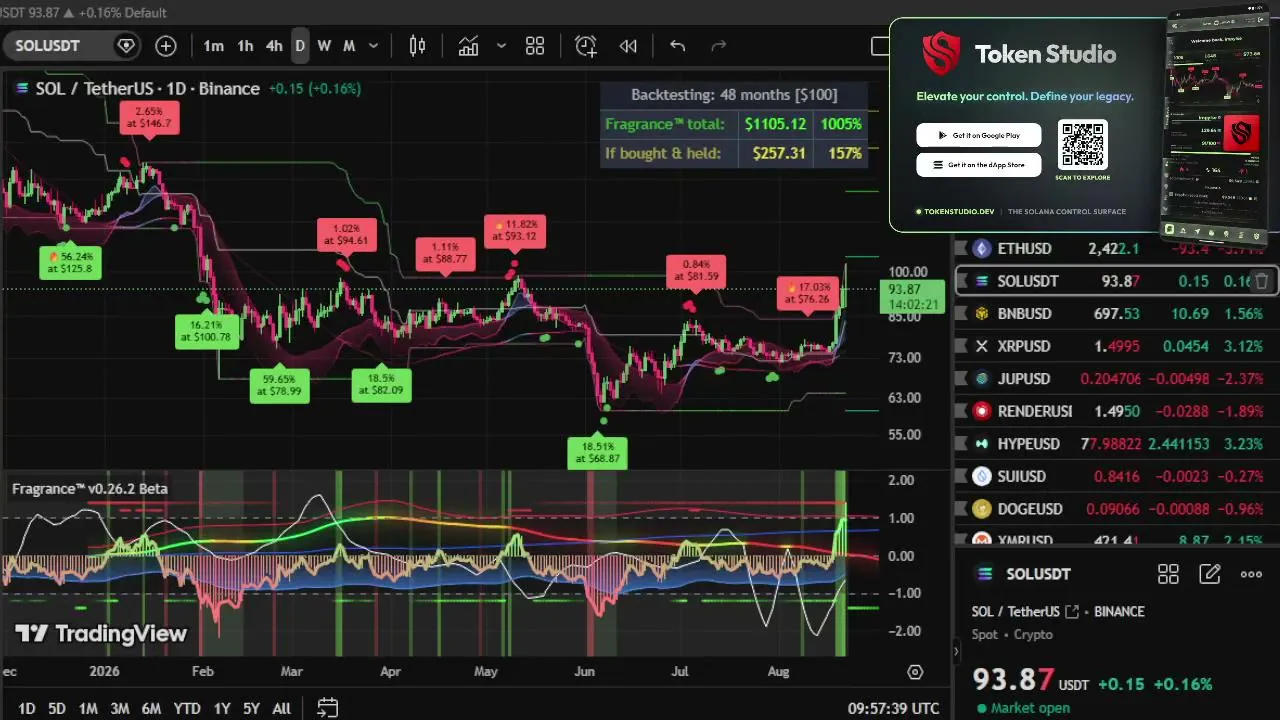
Task: Toggle the flag on the RENDERUSD row
Action: point(961,411)
